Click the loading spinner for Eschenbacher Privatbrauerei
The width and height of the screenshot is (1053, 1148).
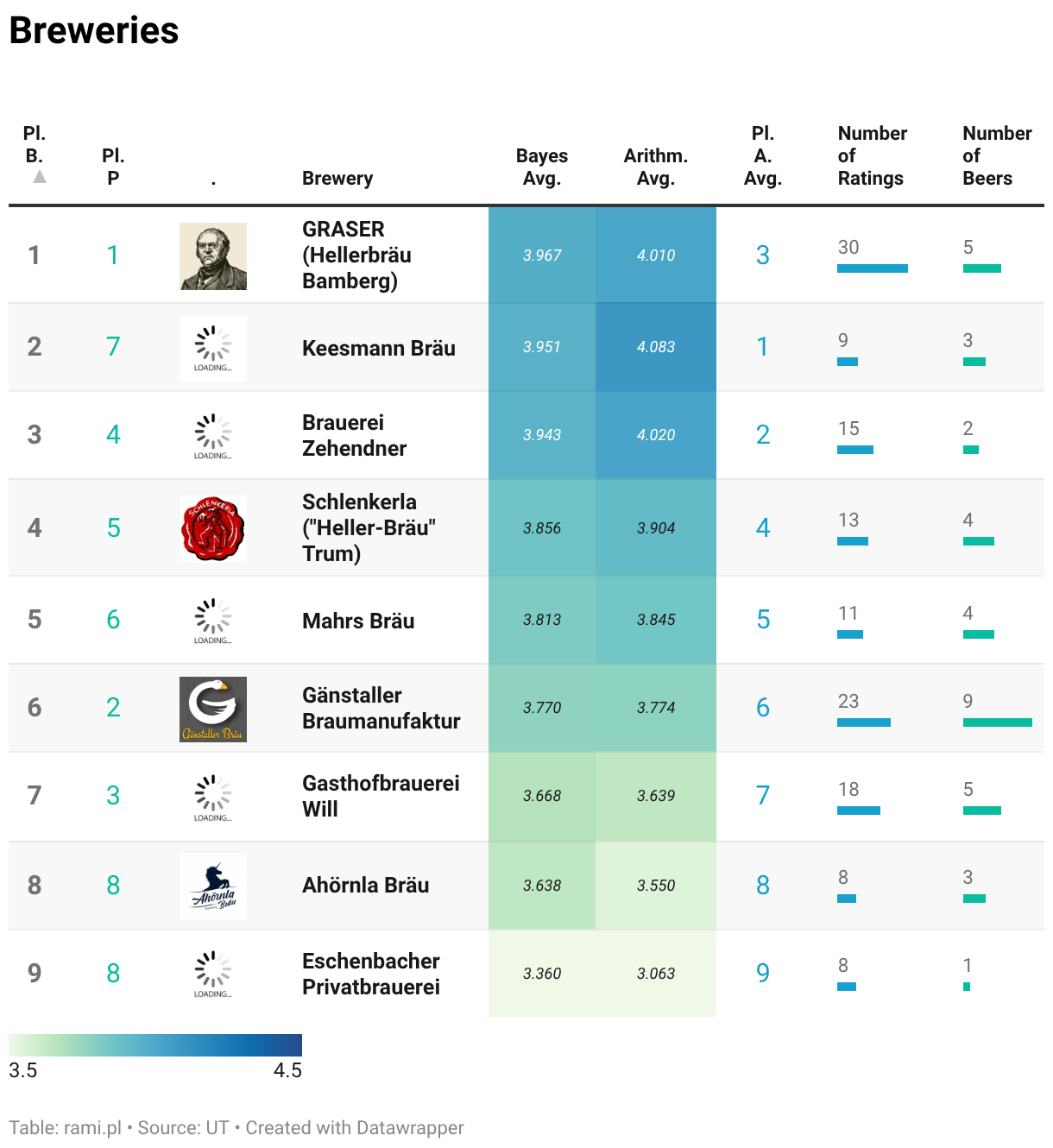(213, 975)
